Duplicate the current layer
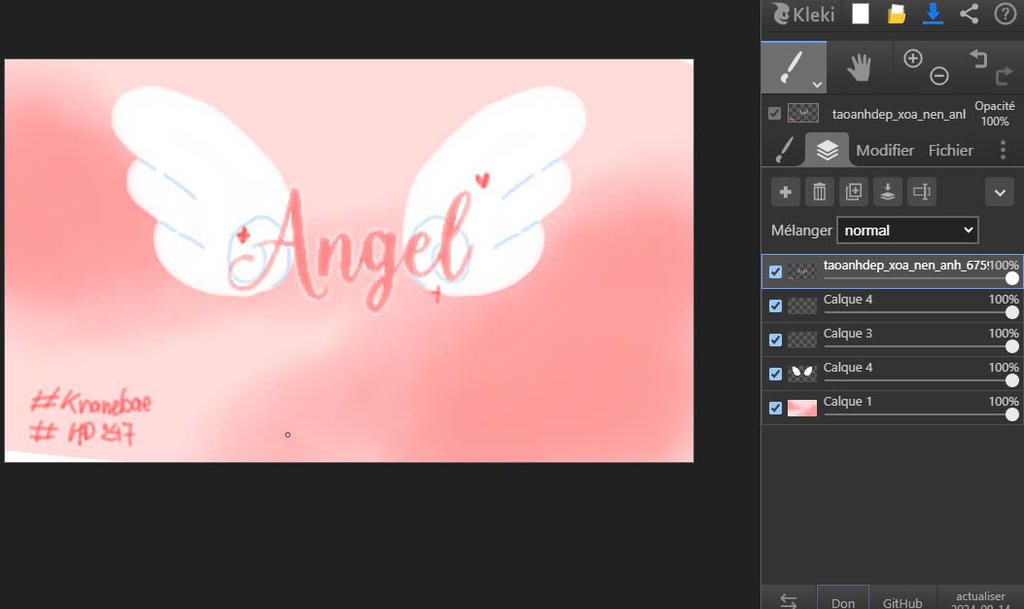 pyautogui.click(x=853, y=192)
